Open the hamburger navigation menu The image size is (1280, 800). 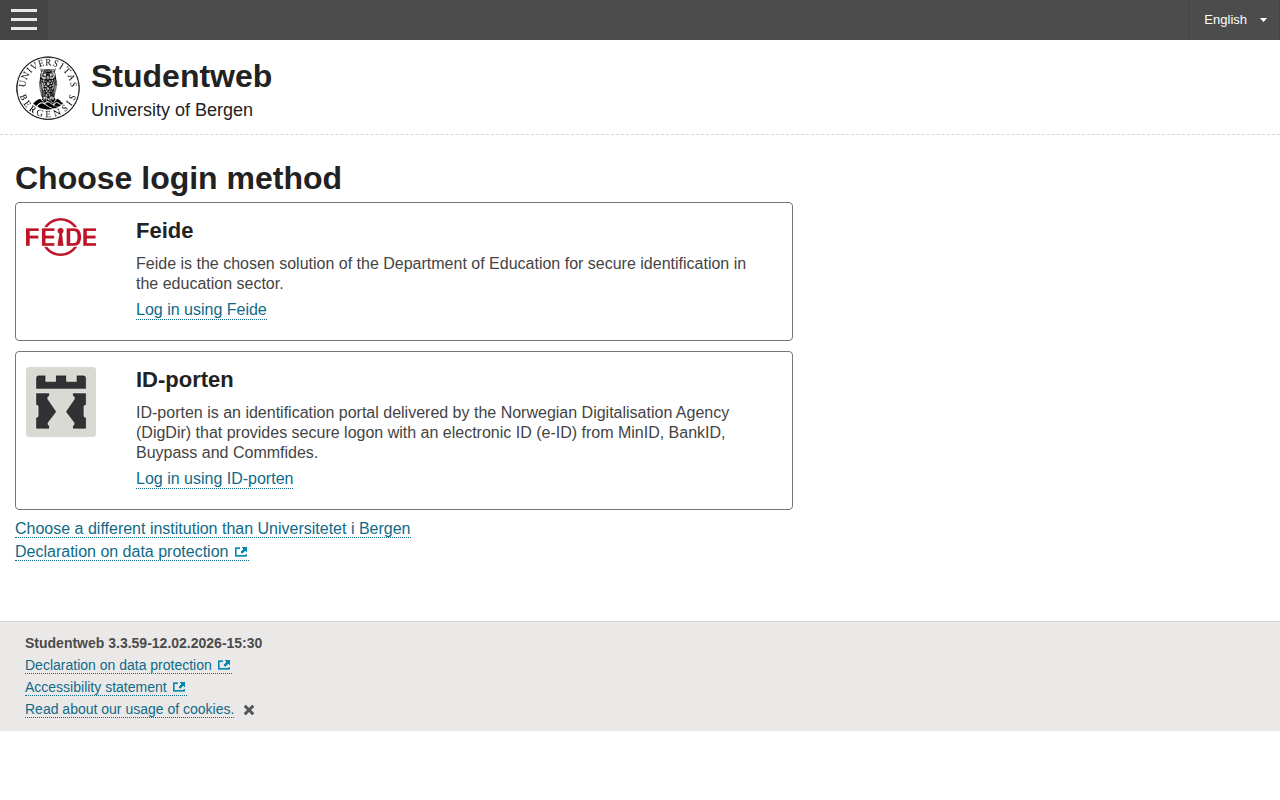pyautogui.click(x=23, y=20)
